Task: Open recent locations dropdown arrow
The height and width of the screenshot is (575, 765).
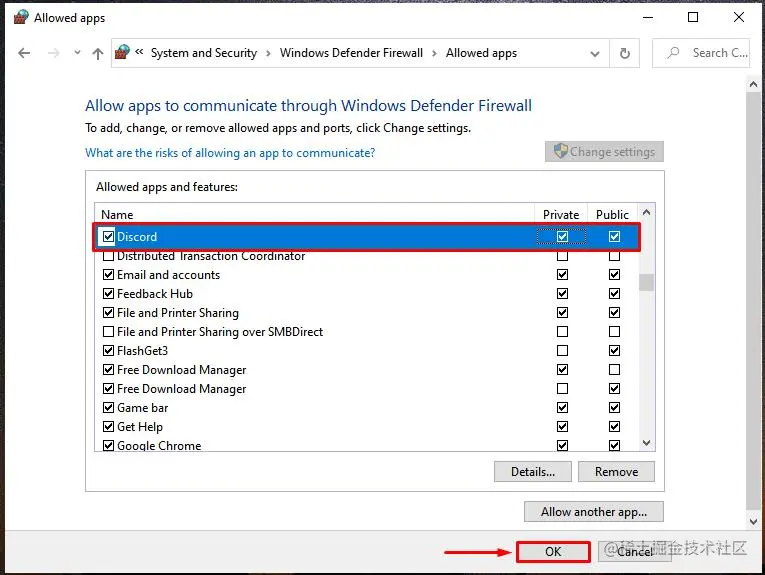Action: pos(77,53)
